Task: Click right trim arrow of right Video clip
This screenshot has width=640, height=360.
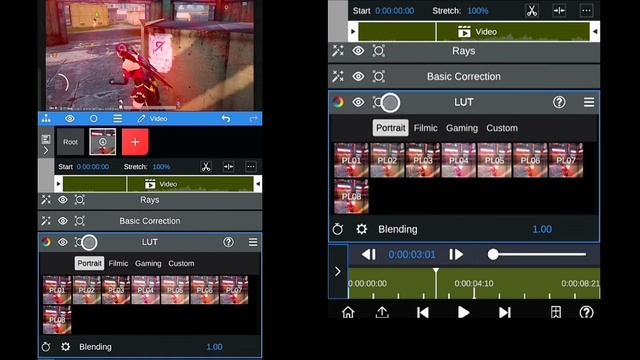Action: 595,31
